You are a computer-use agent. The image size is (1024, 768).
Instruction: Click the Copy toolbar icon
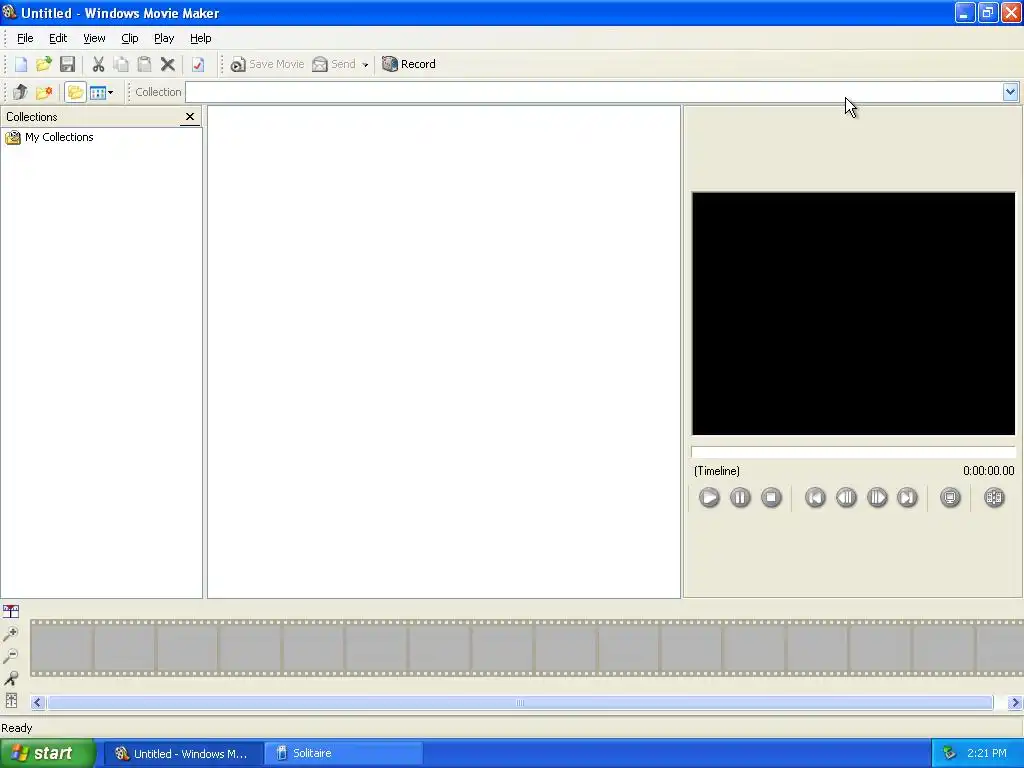pyautogui.click(x=121, y=64)
